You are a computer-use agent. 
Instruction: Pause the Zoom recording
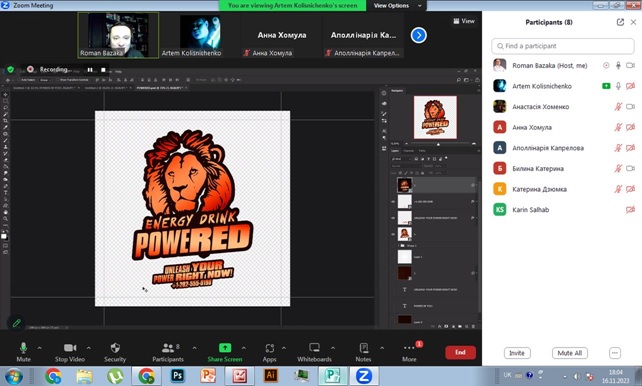90,70
